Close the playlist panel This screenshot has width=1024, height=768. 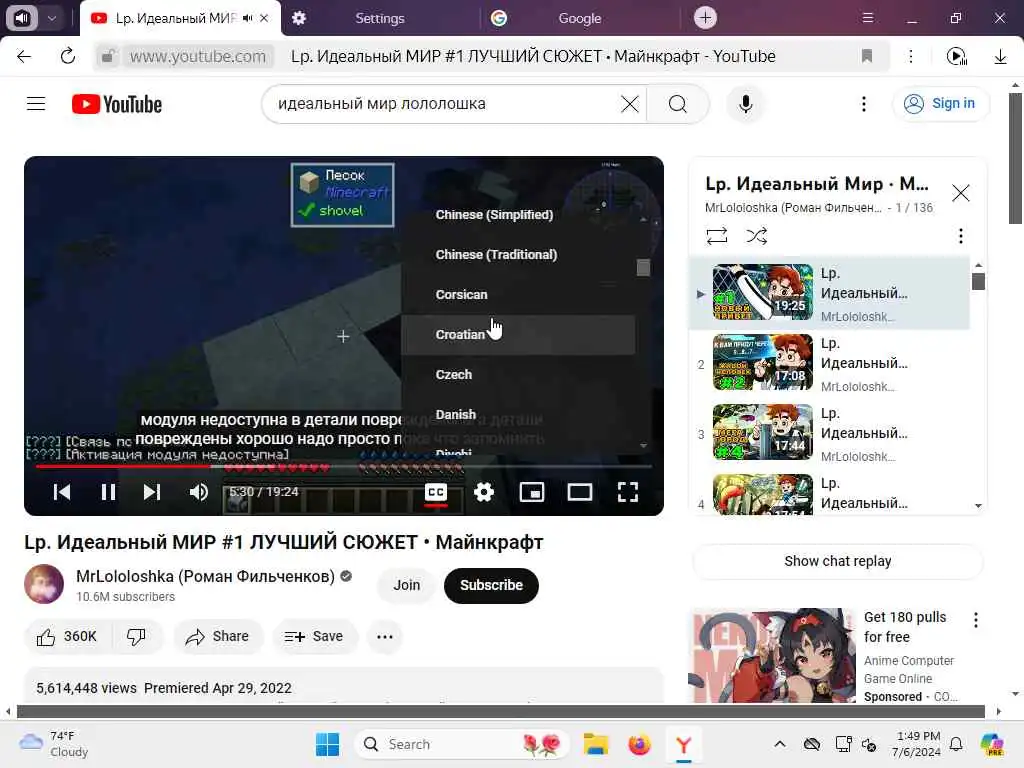click(960, 193)
